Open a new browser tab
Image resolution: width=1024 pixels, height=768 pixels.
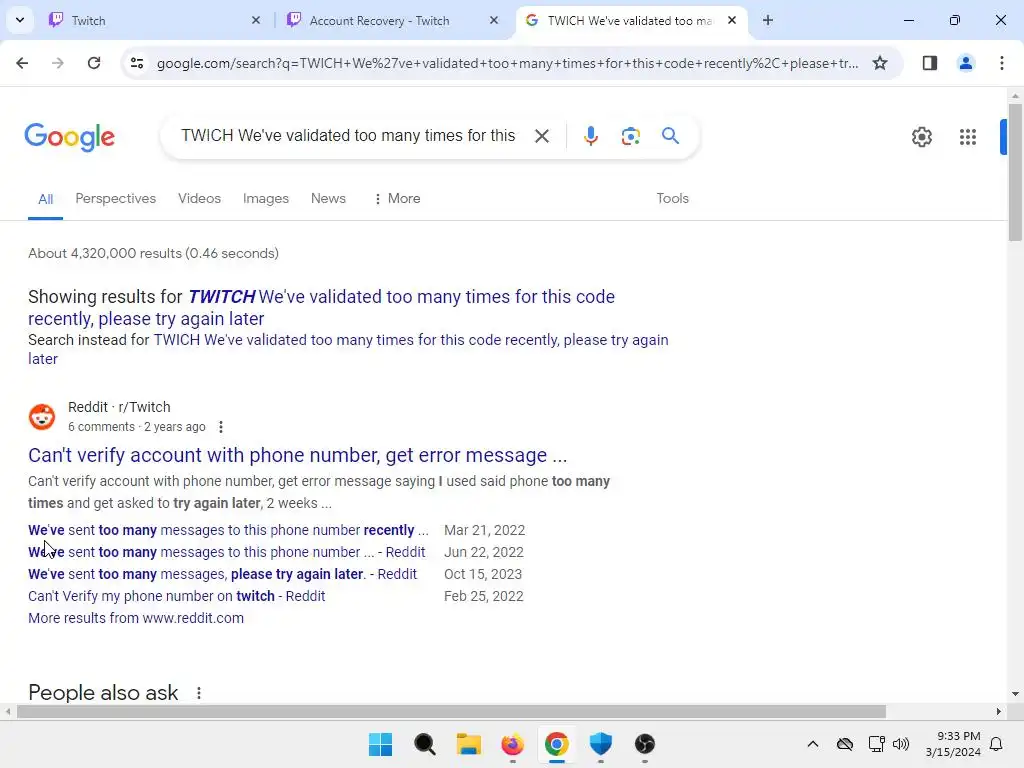(768, 20)
